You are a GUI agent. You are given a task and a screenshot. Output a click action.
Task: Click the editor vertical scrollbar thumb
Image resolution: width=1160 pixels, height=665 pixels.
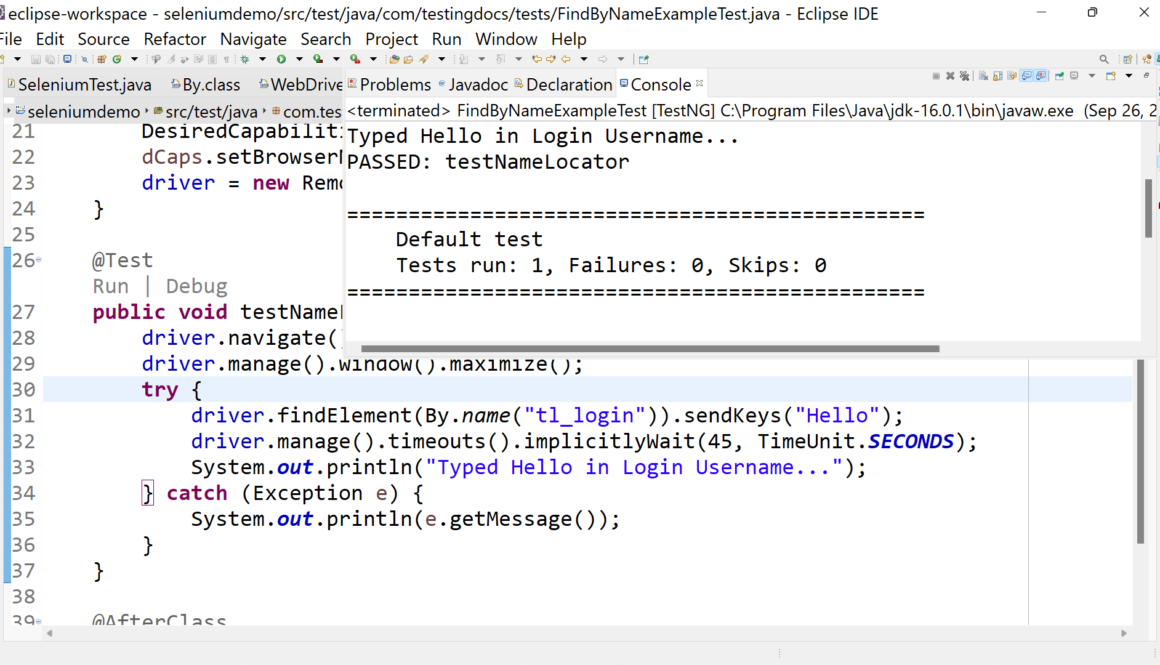1140,451
